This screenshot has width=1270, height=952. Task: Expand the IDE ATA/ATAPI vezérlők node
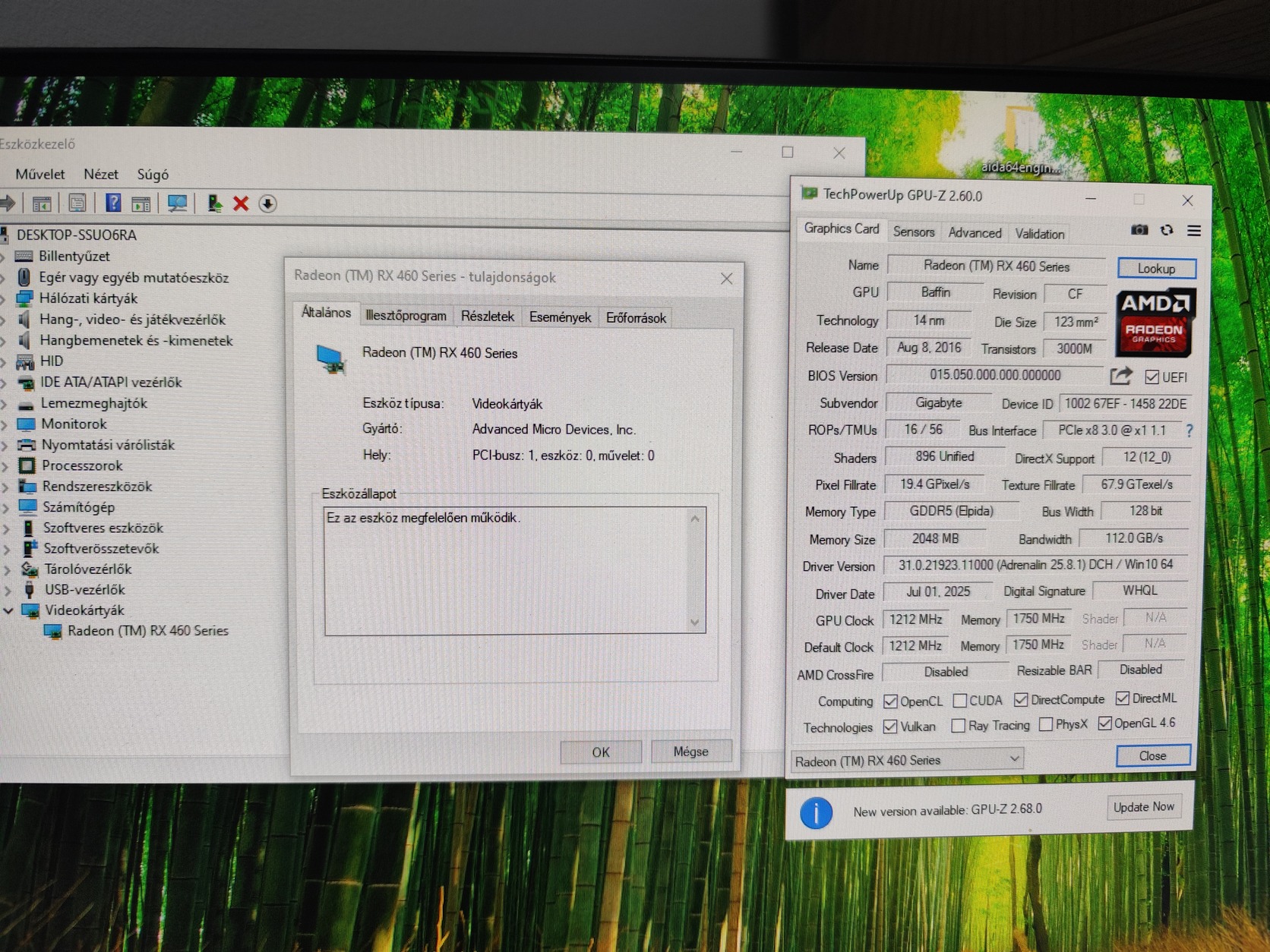[4, 383]
